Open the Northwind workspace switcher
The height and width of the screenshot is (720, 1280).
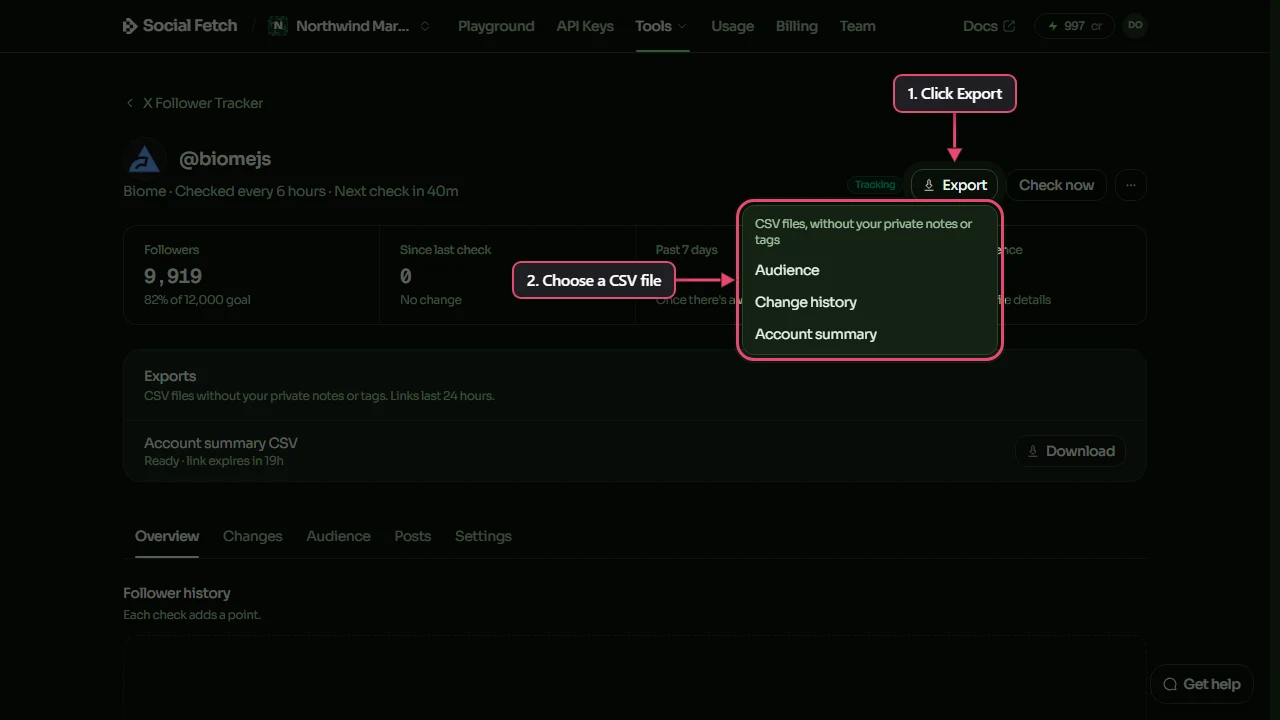click(x=349, y=26)
